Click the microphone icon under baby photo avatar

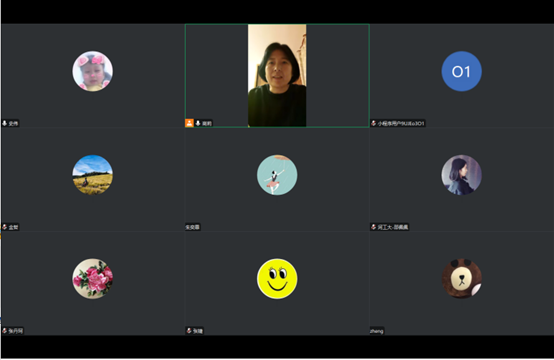[x=5, y=123]
